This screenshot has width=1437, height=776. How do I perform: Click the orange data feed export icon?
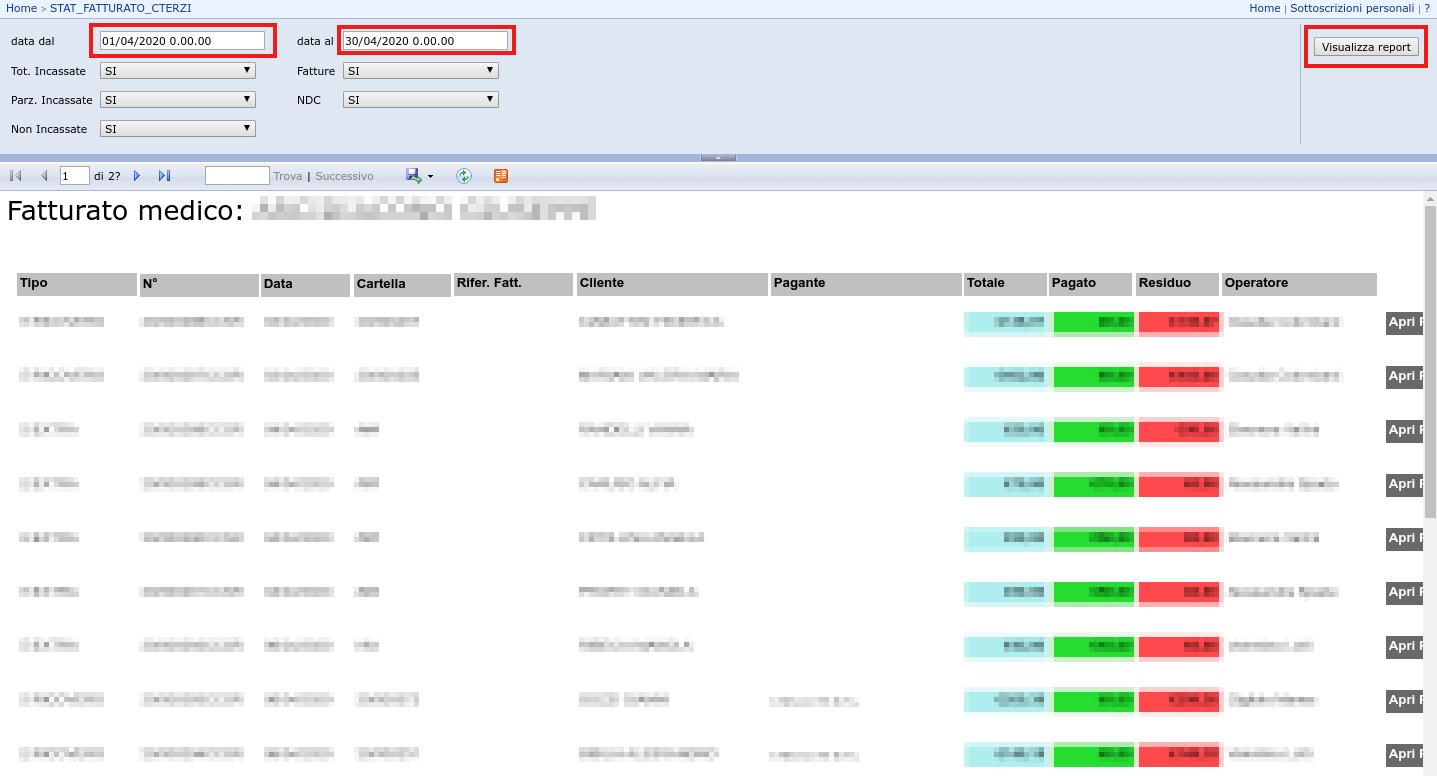(501, 176)
